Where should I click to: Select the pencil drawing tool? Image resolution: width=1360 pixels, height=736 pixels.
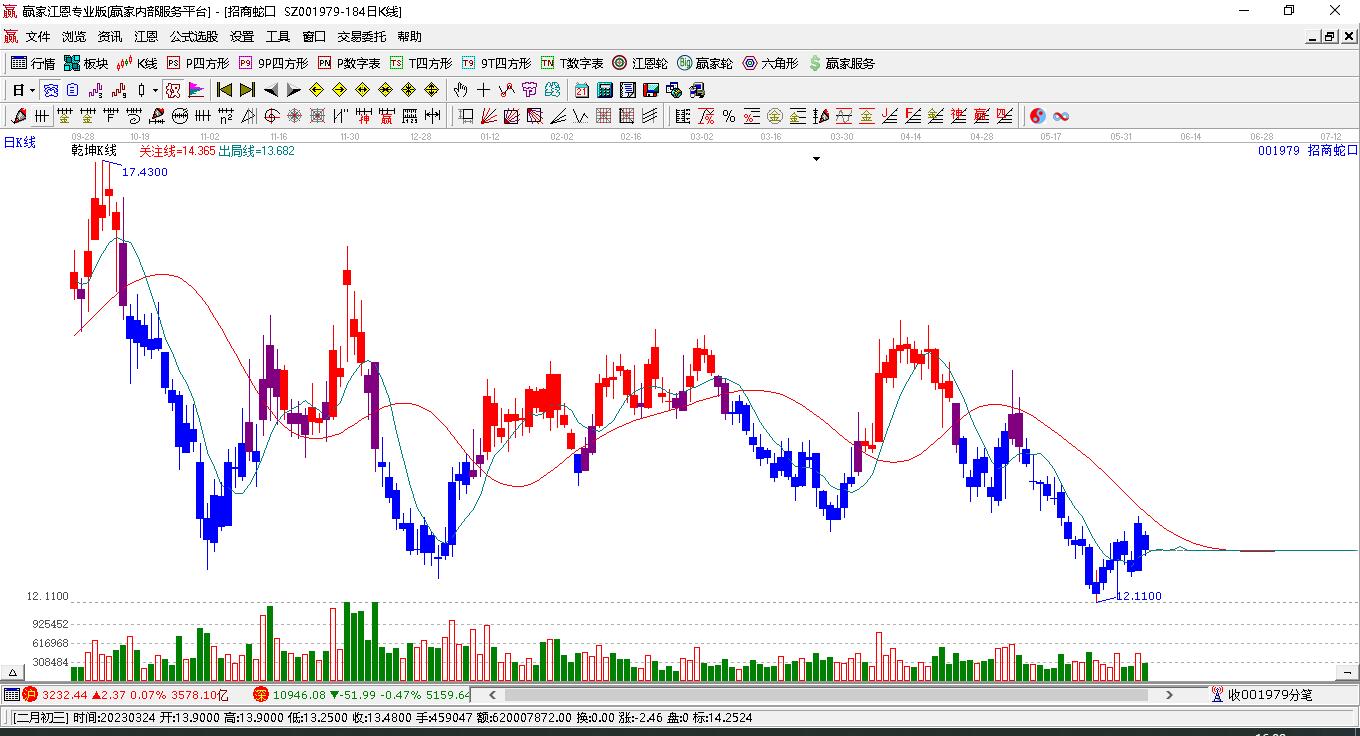tap(21, 116)
